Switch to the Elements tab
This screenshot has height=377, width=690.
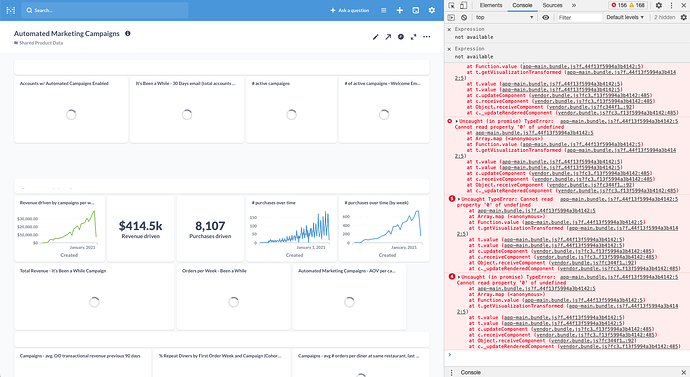point(491,5)
